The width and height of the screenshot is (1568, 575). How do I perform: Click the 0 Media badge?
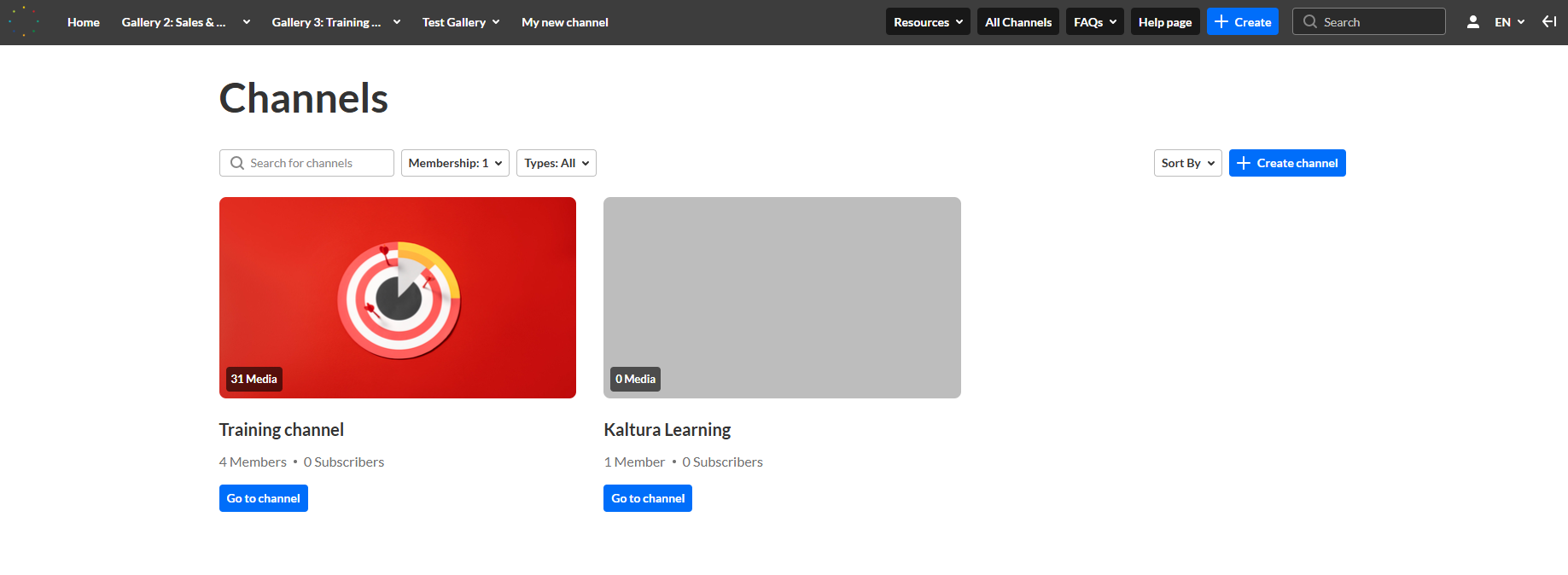click(636, 379)
